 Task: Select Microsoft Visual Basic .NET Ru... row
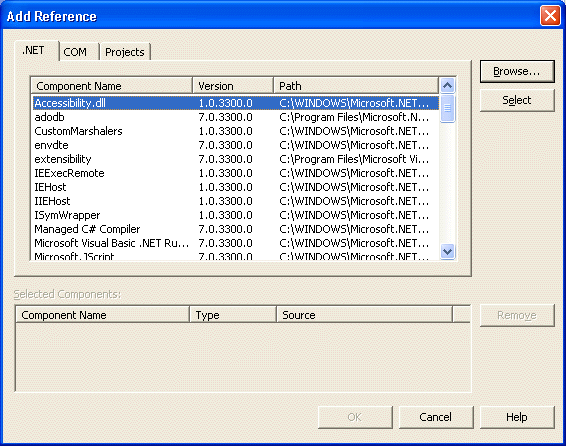(x=236, y=243)
